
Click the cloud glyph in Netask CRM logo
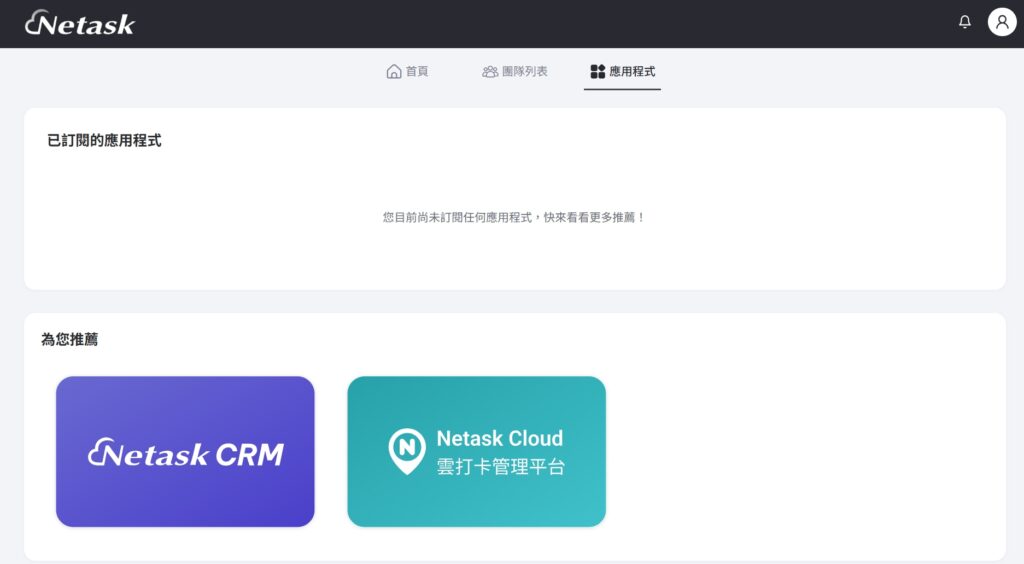pyautogui.click(x=98, y=453)
